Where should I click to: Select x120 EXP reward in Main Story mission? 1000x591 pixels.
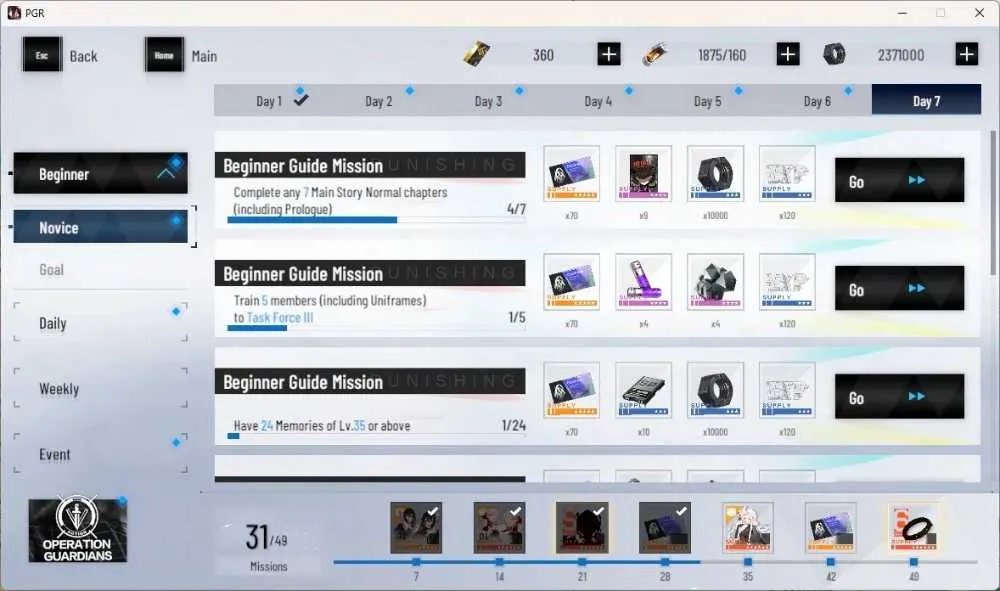tap(787, 173)
